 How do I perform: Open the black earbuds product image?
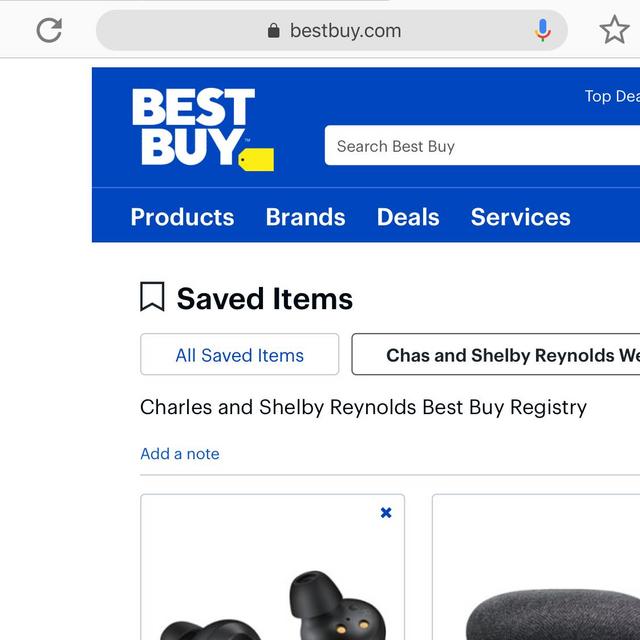[x=272, y=605]
